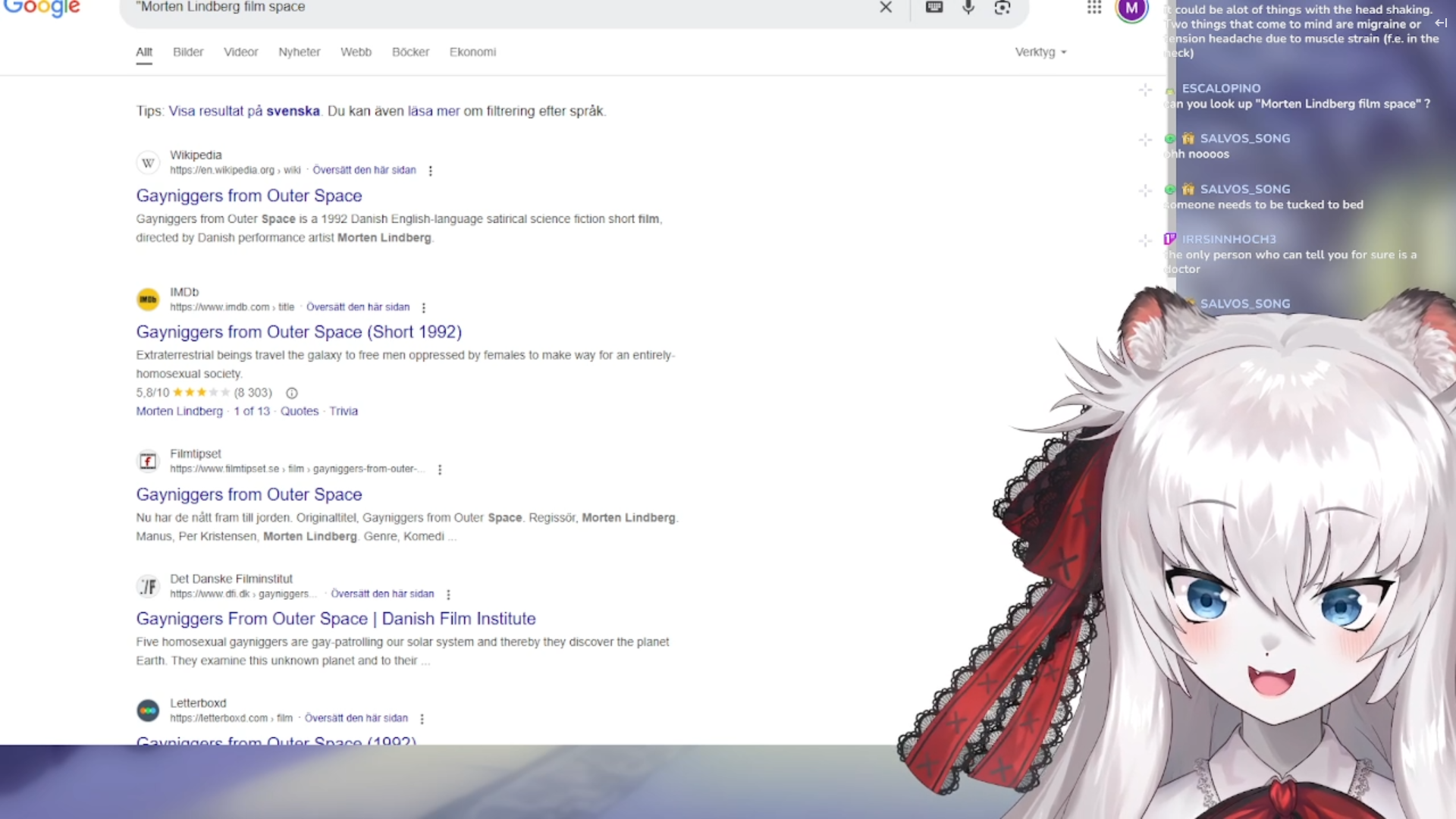Open Google Lens image search icon
Viewport: 1456px width, 819px height.
tap(1003, 7)
